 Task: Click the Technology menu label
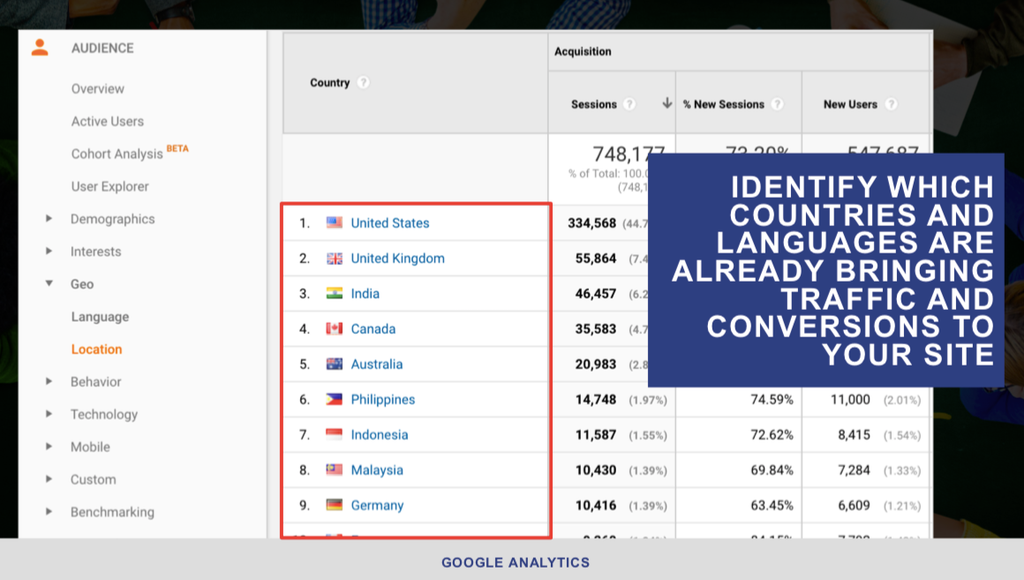tap(104, 415)
